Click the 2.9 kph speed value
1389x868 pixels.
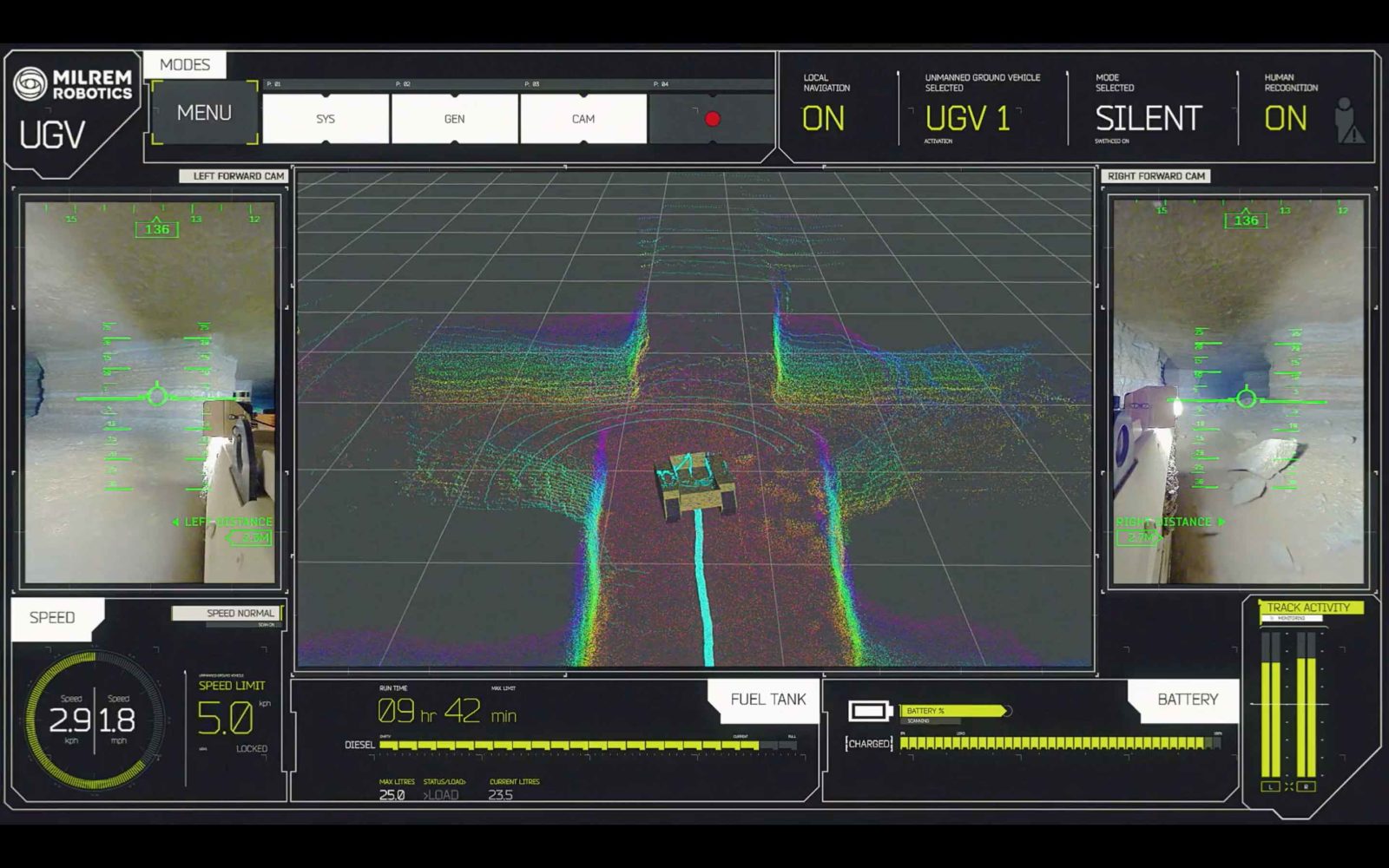70,720
